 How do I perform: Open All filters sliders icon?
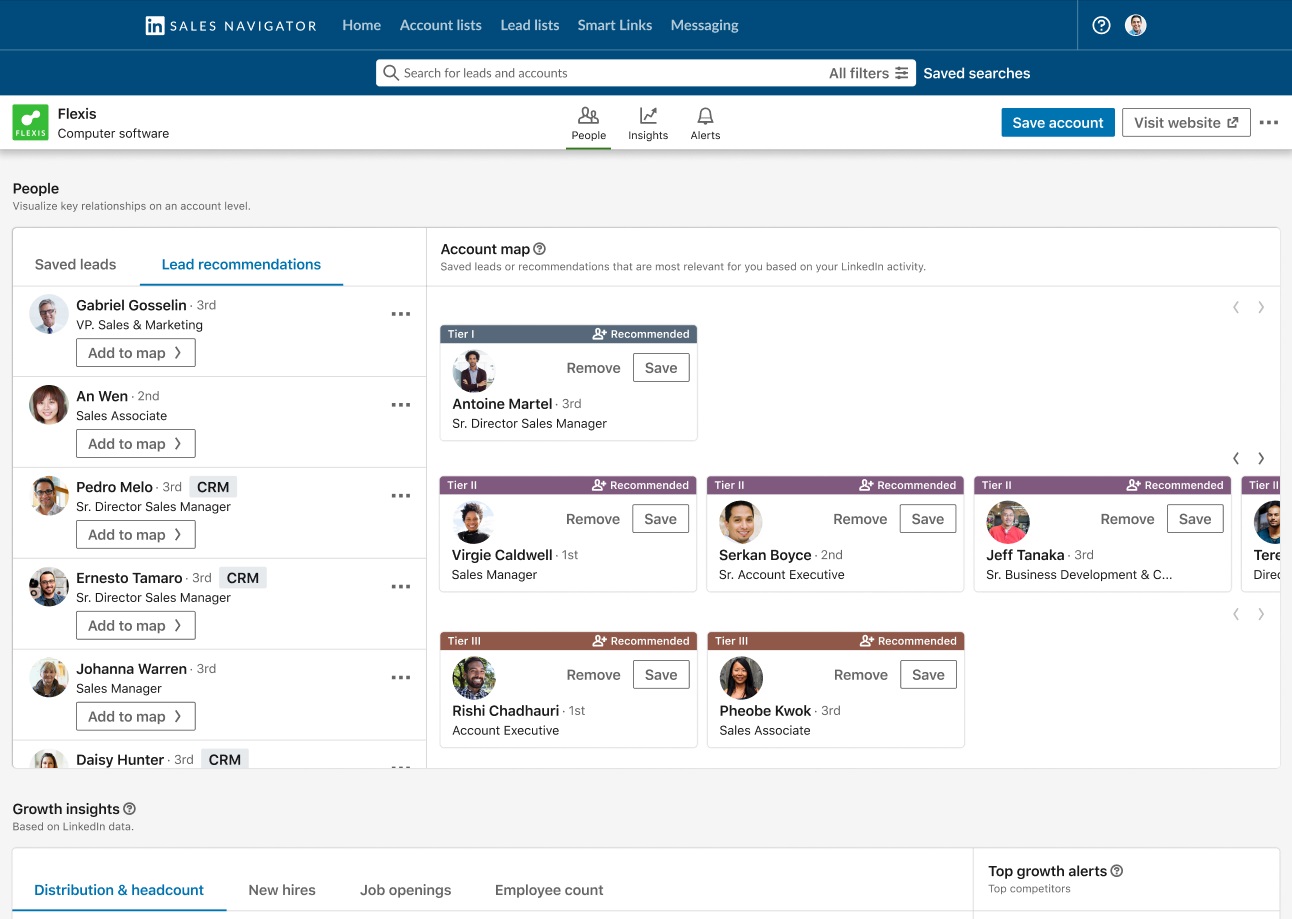(x=902, y=73)
